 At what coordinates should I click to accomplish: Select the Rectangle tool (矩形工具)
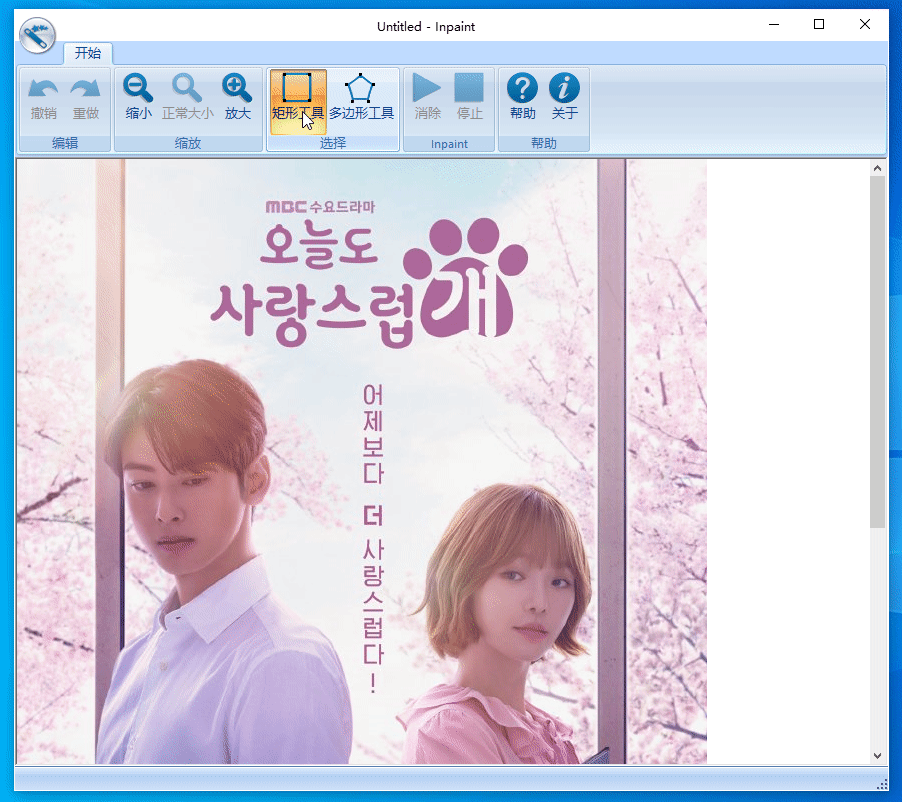point(298,102)
